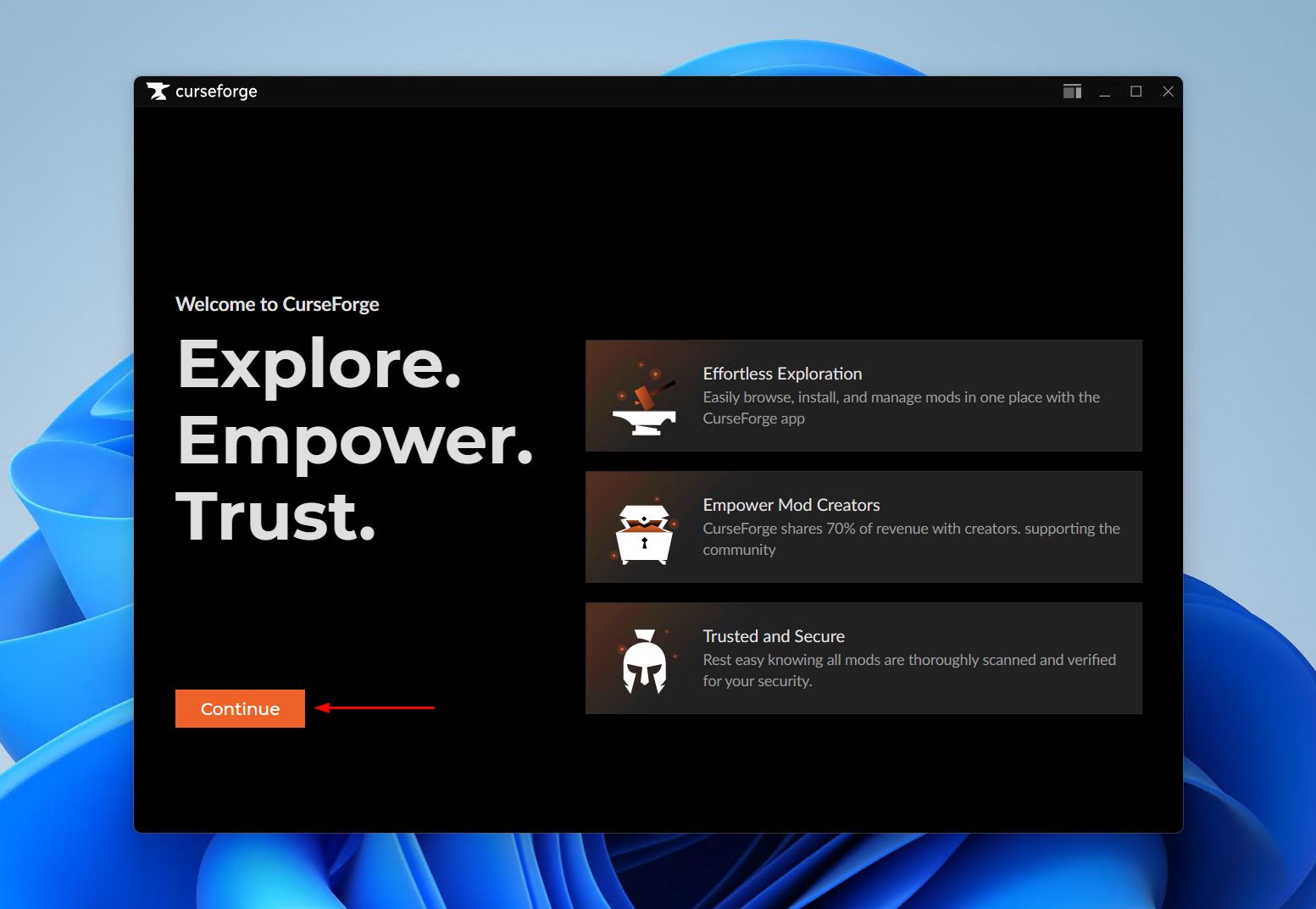Click the 'CurseForge shares 70% of revenue' description
Screen dimensions: 1316x909
click(x=911, y=539)
